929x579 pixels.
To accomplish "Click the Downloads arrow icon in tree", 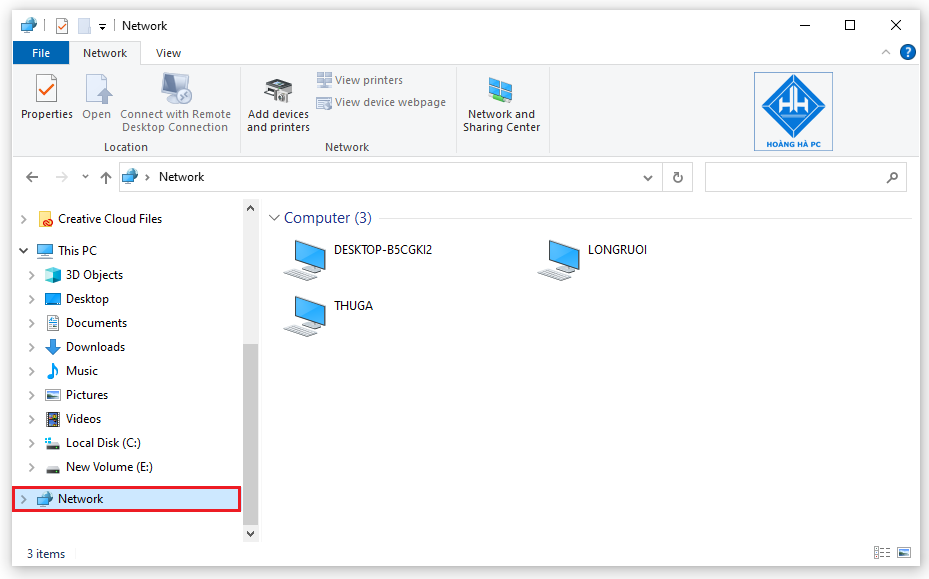I will click(53, 347).
